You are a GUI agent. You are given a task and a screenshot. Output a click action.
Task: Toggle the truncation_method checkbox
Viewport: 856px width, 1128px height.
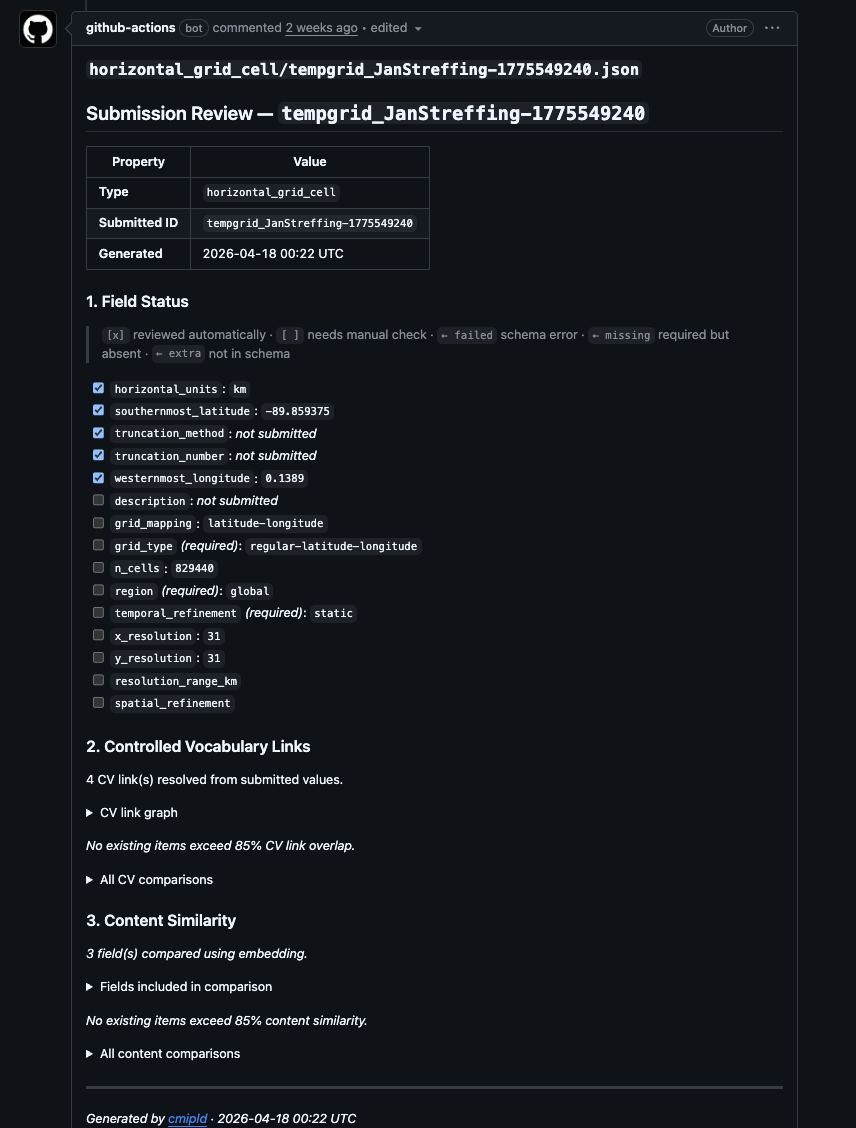point(98,433)
